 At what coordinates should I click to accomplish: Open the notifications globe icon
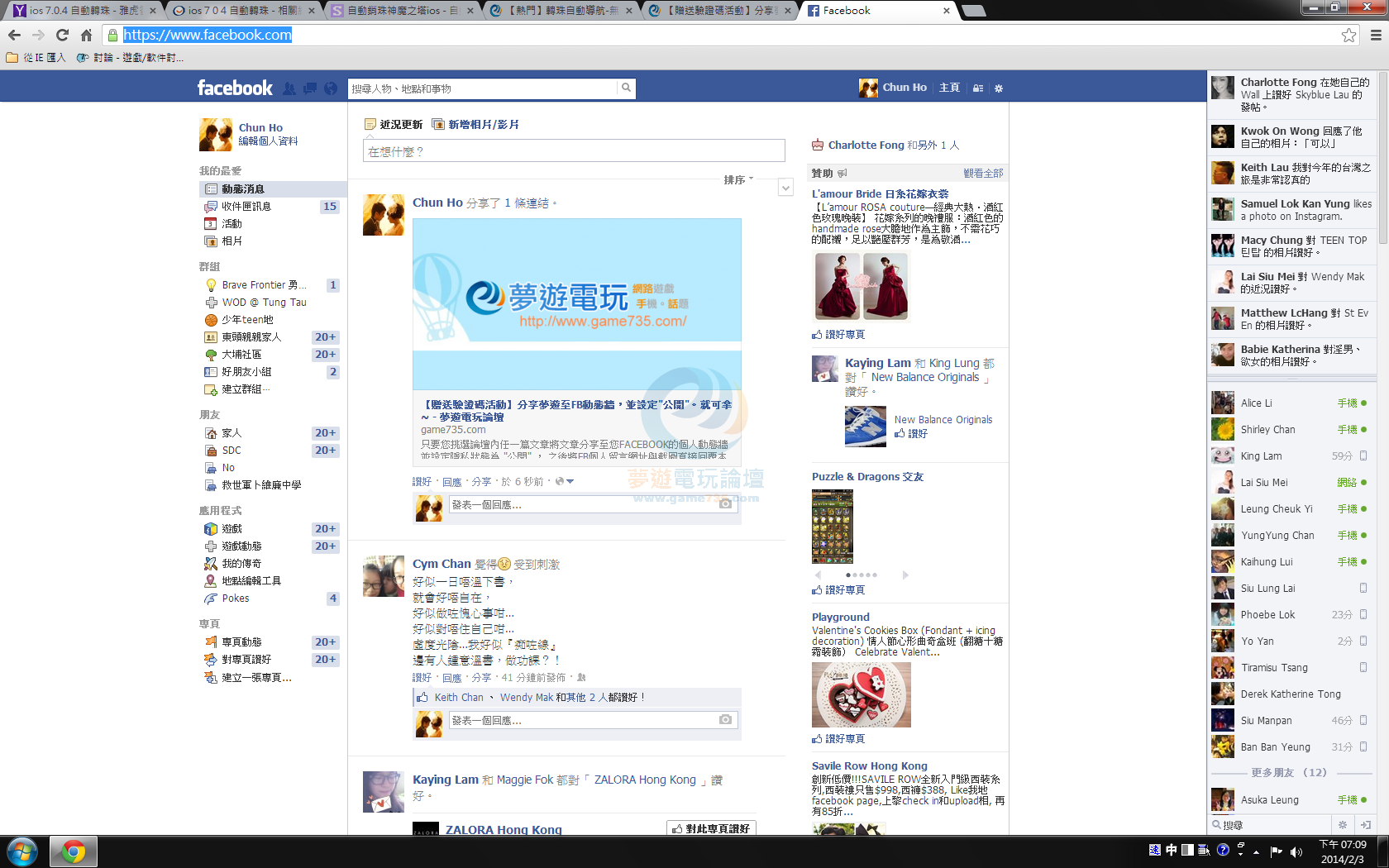[x=330, y=88]
